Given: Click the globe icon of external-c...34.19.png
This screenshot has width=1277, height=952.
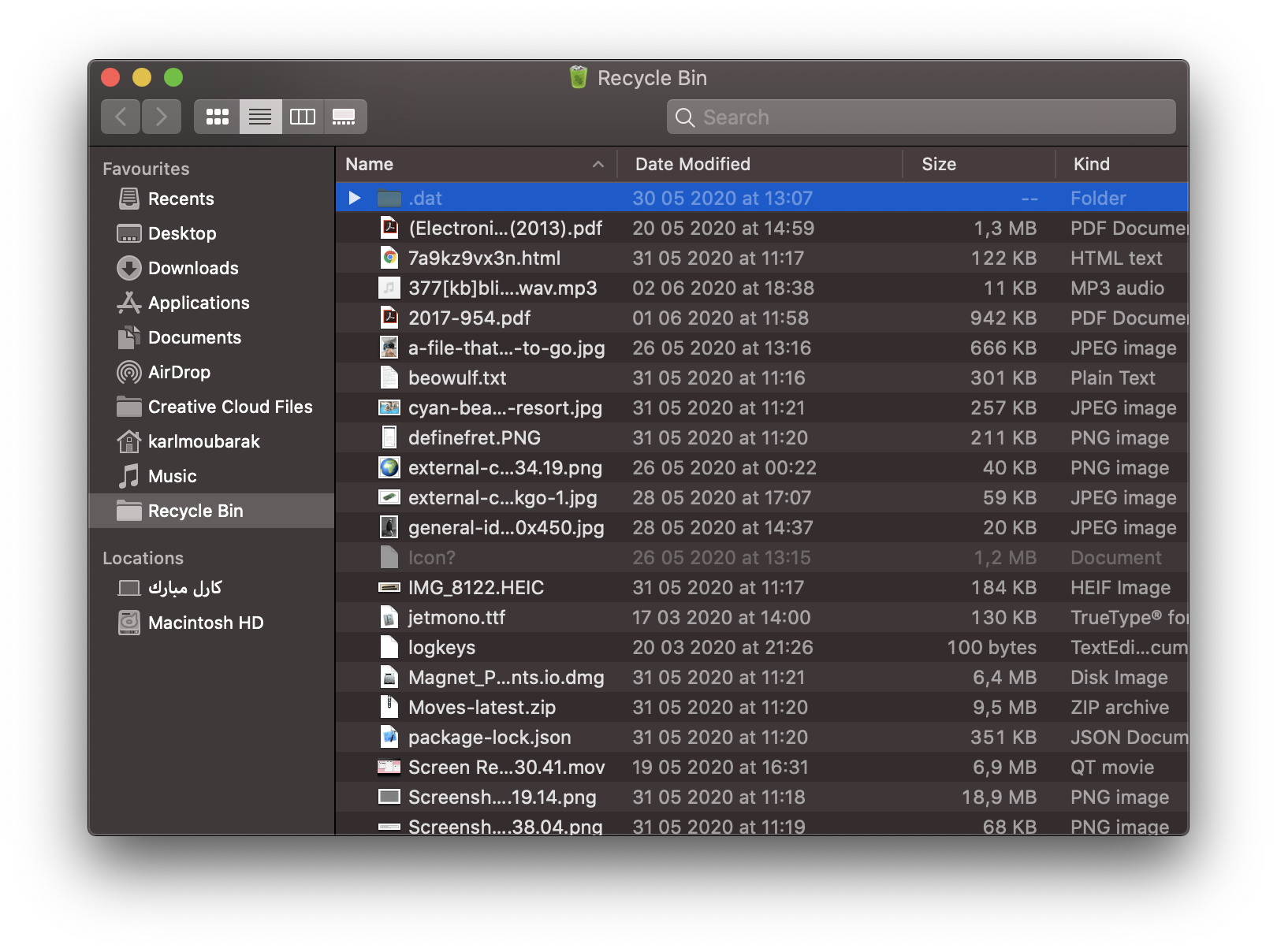Looking at the screenshot, I should (389, 467).
